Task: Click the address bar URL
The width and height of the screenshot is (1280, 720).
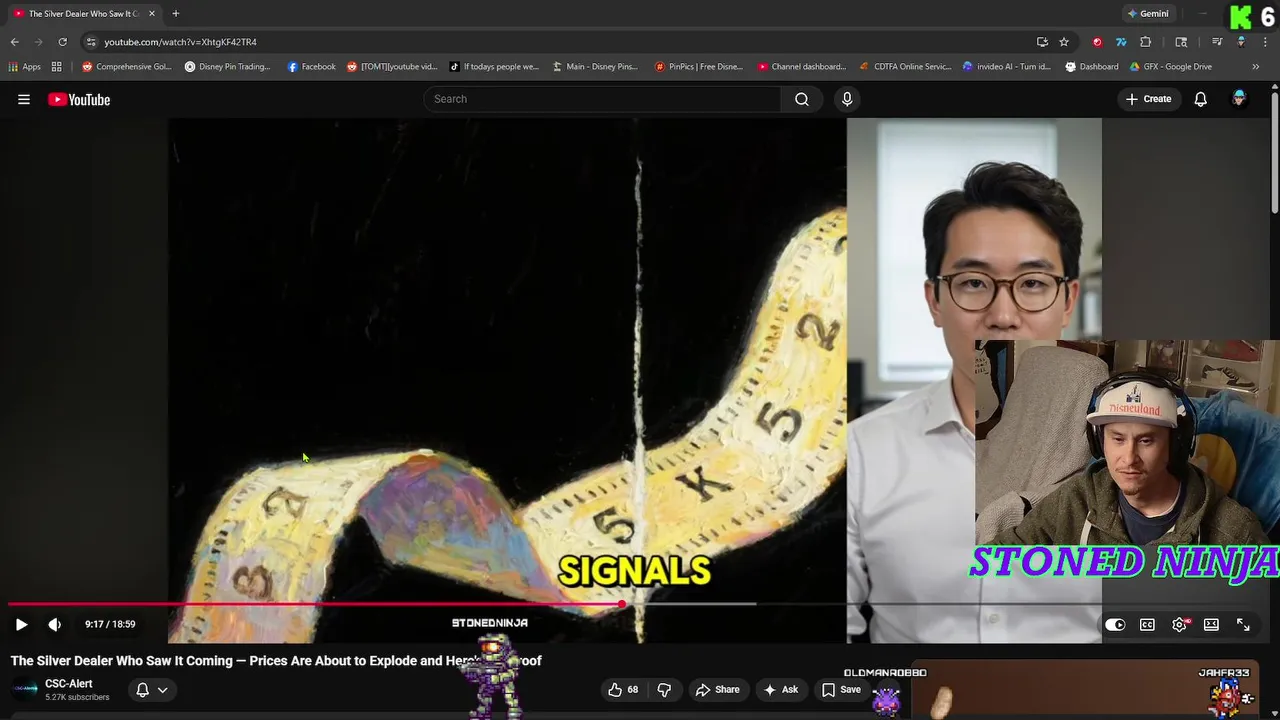Action: (180, 42)
